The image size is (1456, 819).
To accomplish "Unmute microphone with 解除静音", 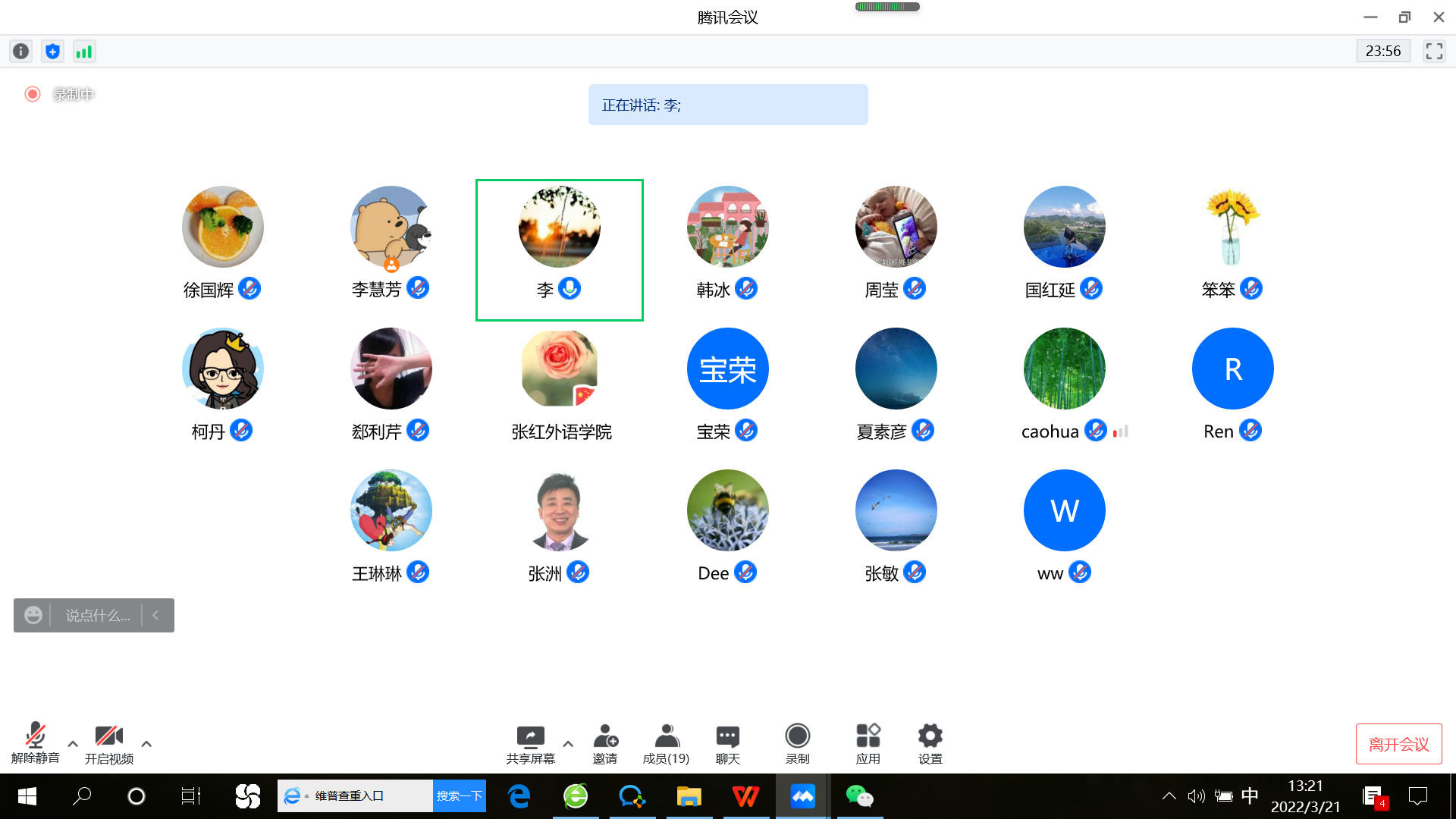I will pyautogui.click(x=35, y=742).
